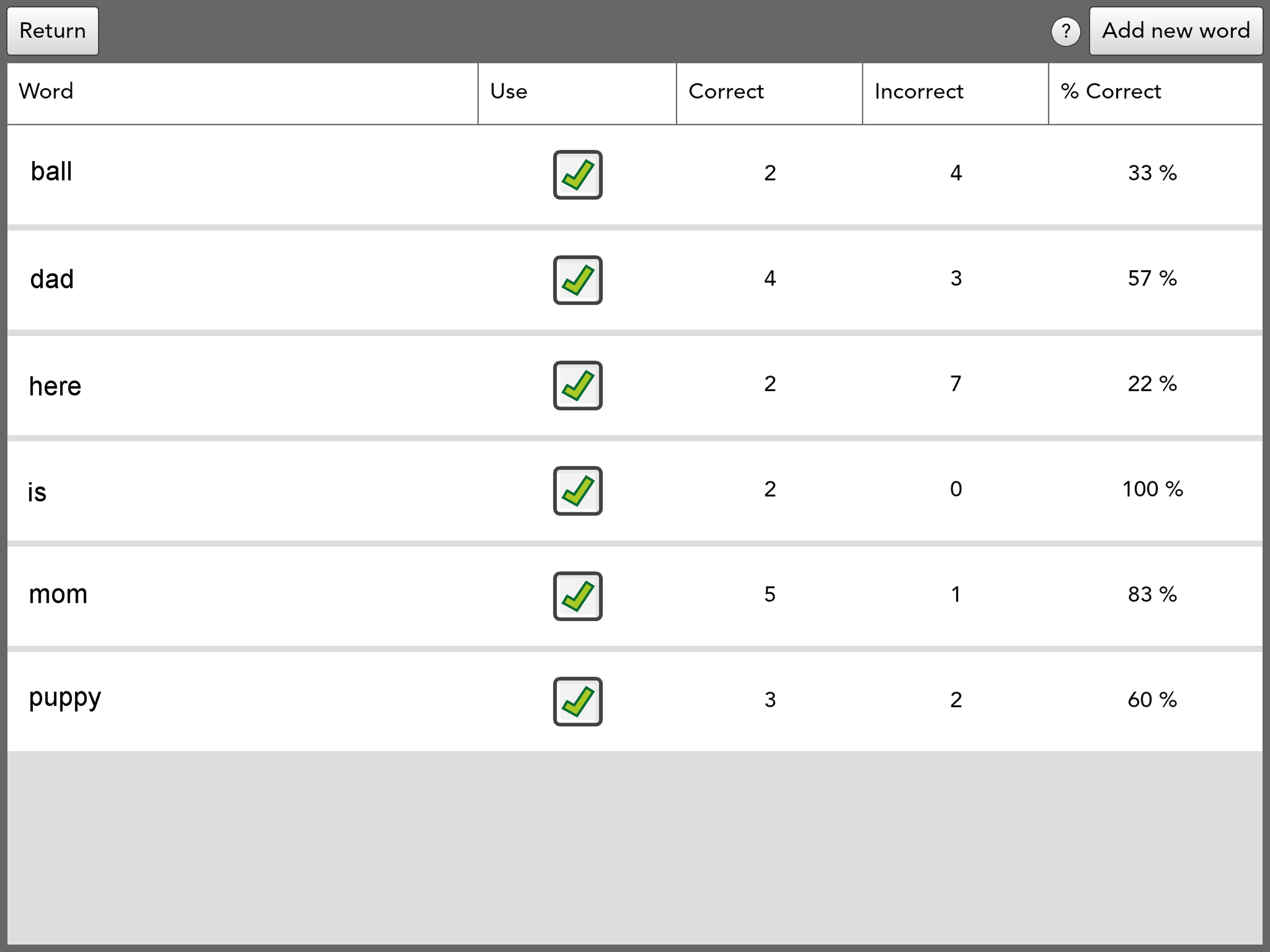Toggle the Use checkbox for mom
1270x952 pixels.
pos(577,596)
